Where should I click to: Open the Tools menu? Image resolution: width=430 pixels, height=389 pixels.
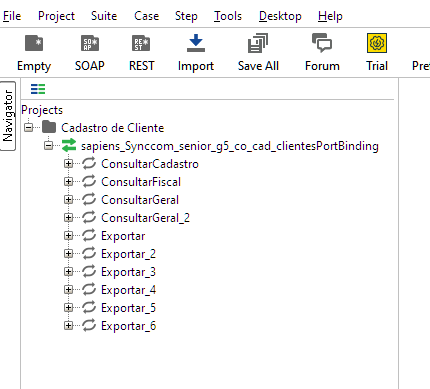[228, 16]
